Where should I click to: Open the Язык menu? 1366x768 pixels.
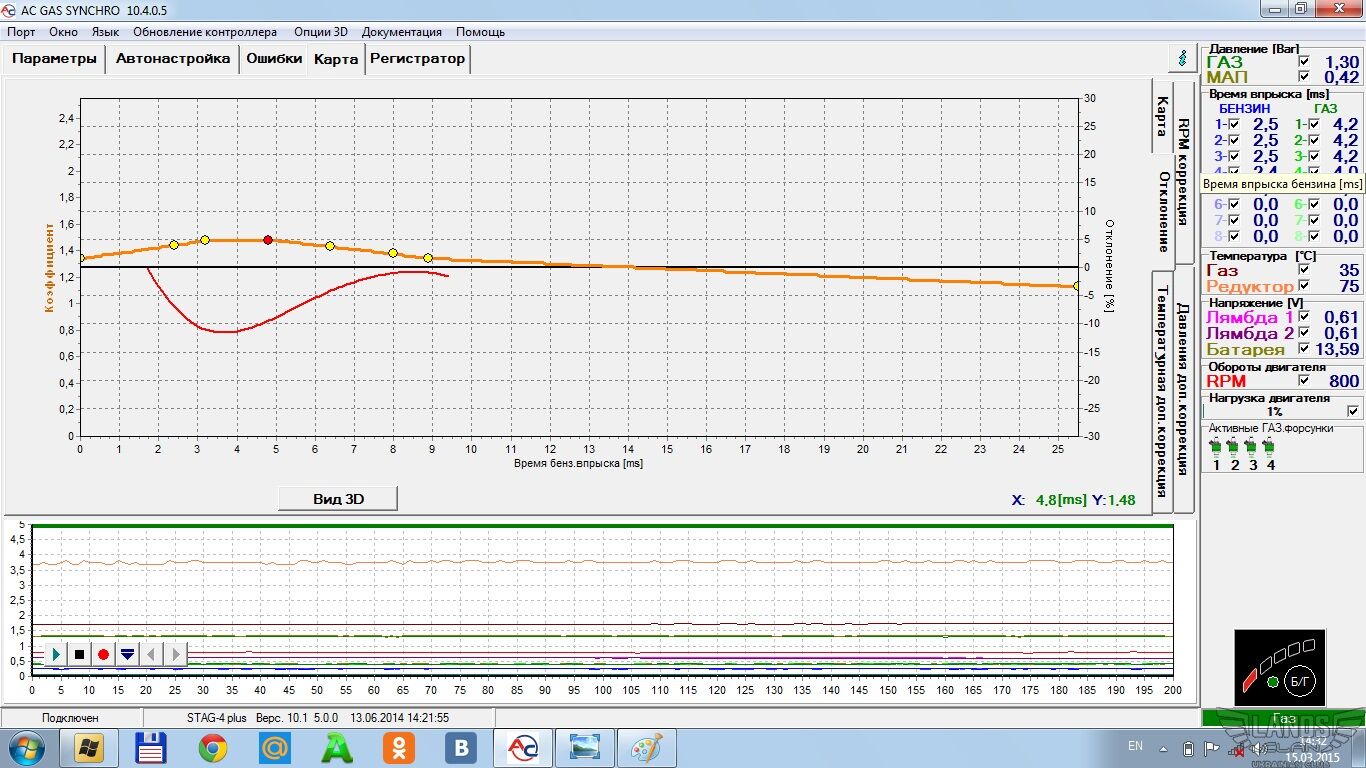[105, 32]
